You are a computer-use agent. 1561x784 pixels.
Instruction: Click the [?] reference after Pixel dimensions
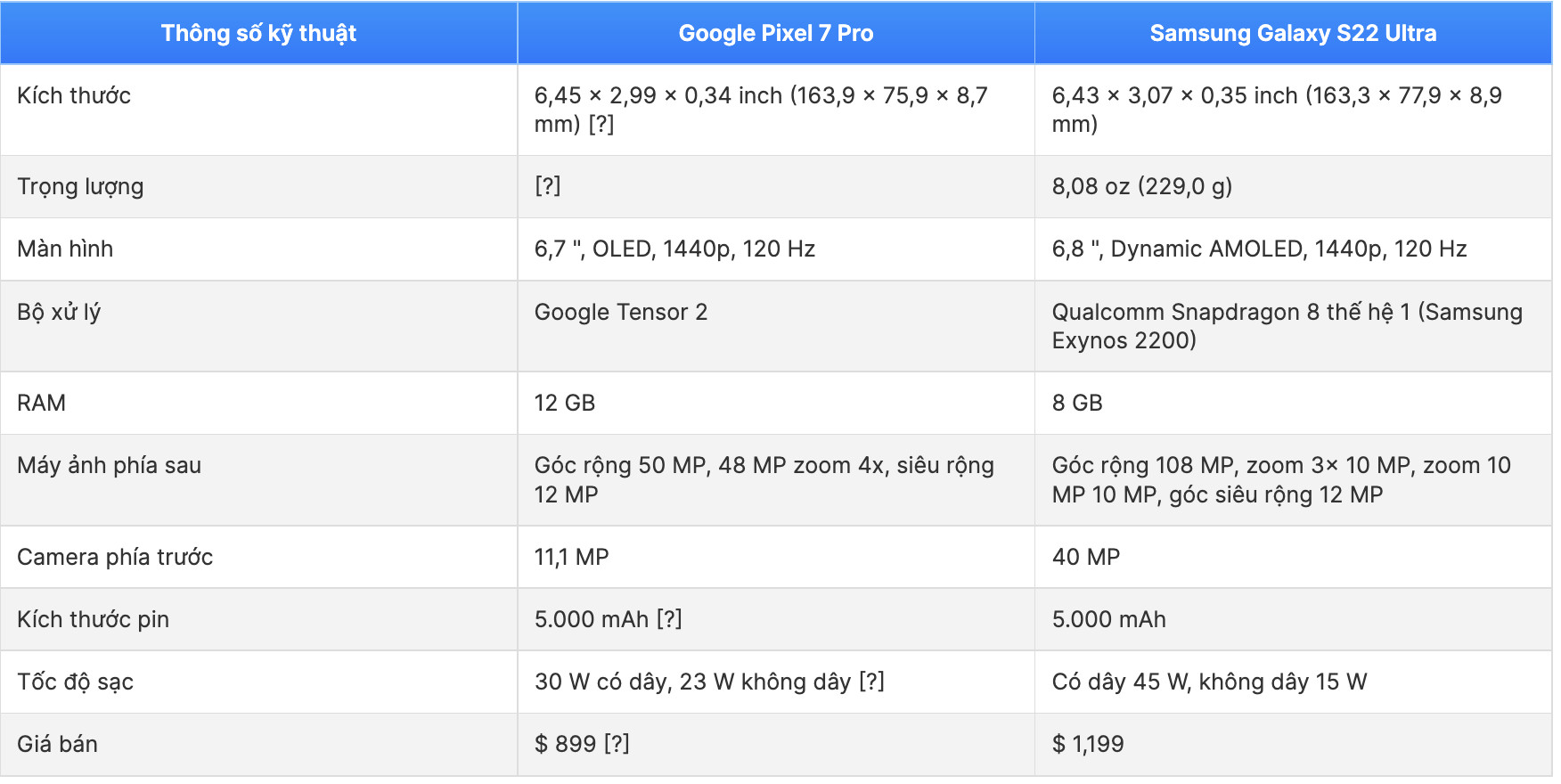(x=601, y=125)
